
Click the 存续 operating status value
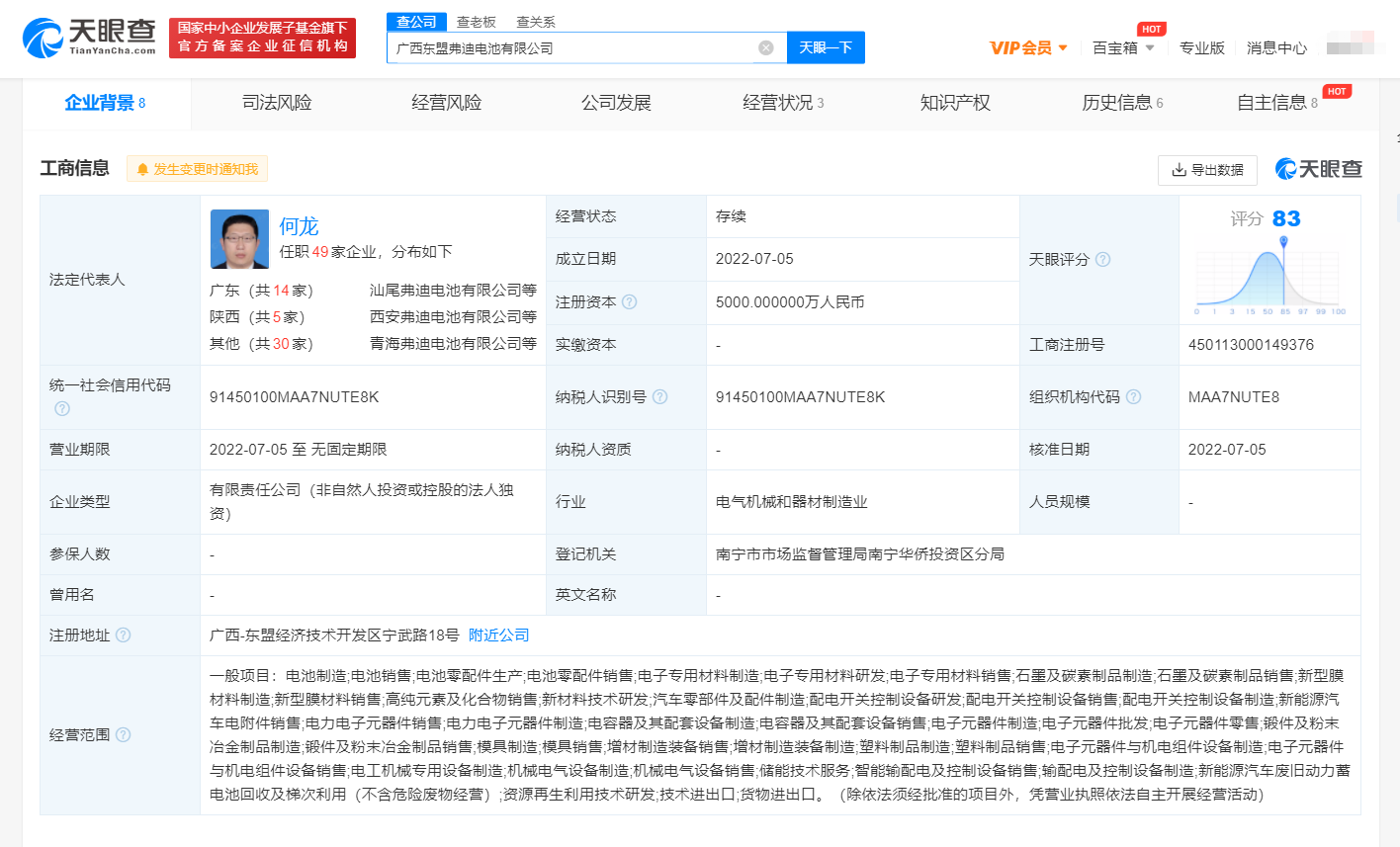[x=731, y=216]
